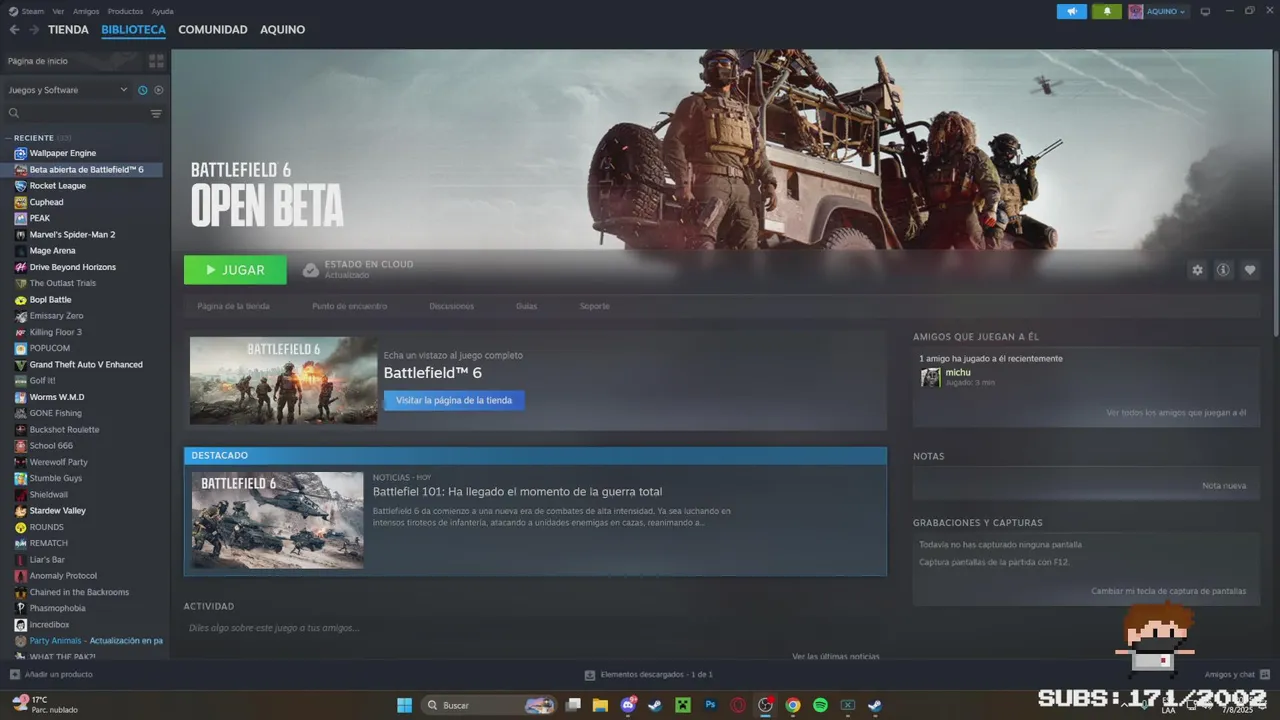Expand the Juegos y Software dropdown
The width and height of the screenshot is (1280, 720).
pyautogui.click(x=68, y=90)
